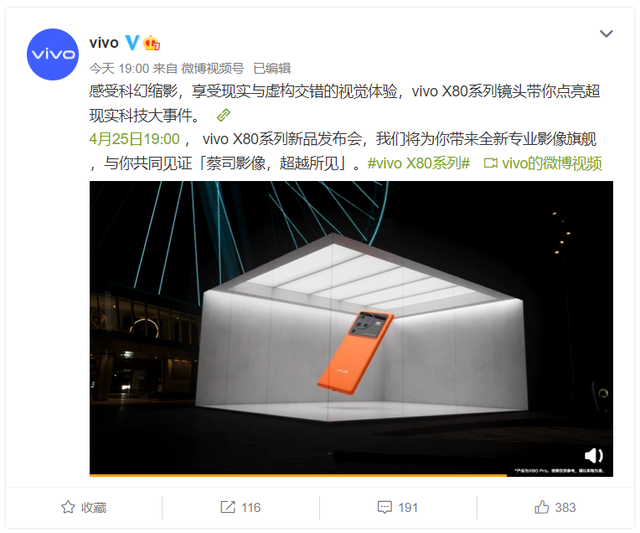Image resolution: width=640 pixels, height=533 pixels.
Task: Click the vivo round profile avatar
Action: pos(53,54)
